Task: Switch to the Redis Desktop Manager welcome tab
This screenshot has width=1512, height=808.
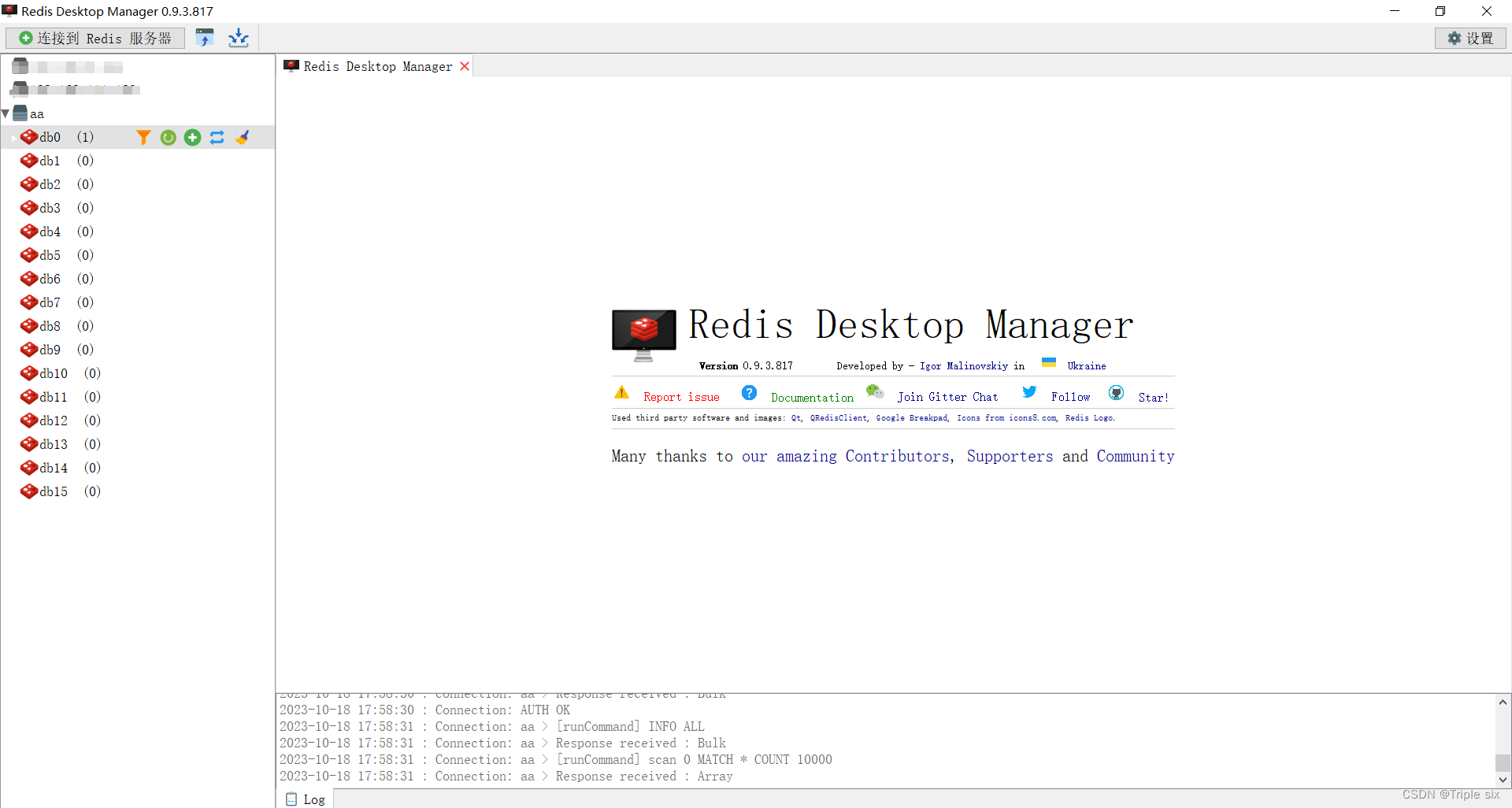Action: point(370,66)
